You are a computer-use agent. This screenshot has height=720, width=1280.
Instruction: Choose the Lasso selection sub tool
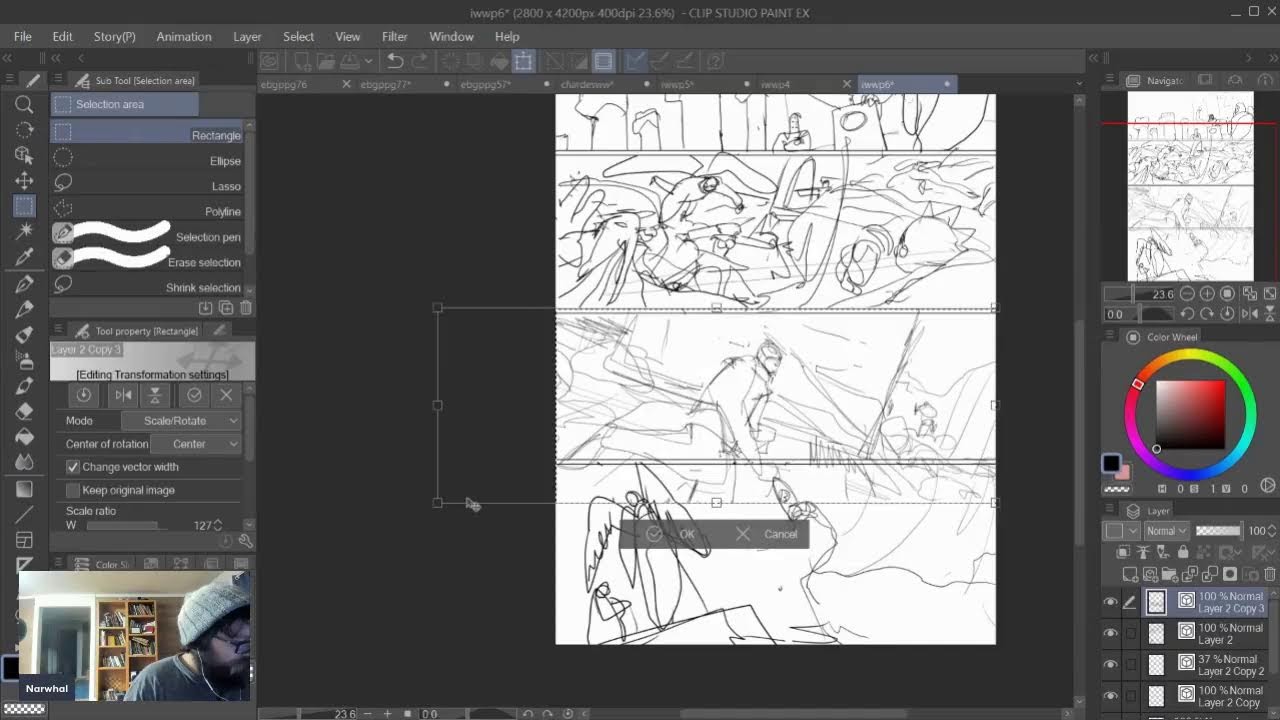(x=150, y=186)
